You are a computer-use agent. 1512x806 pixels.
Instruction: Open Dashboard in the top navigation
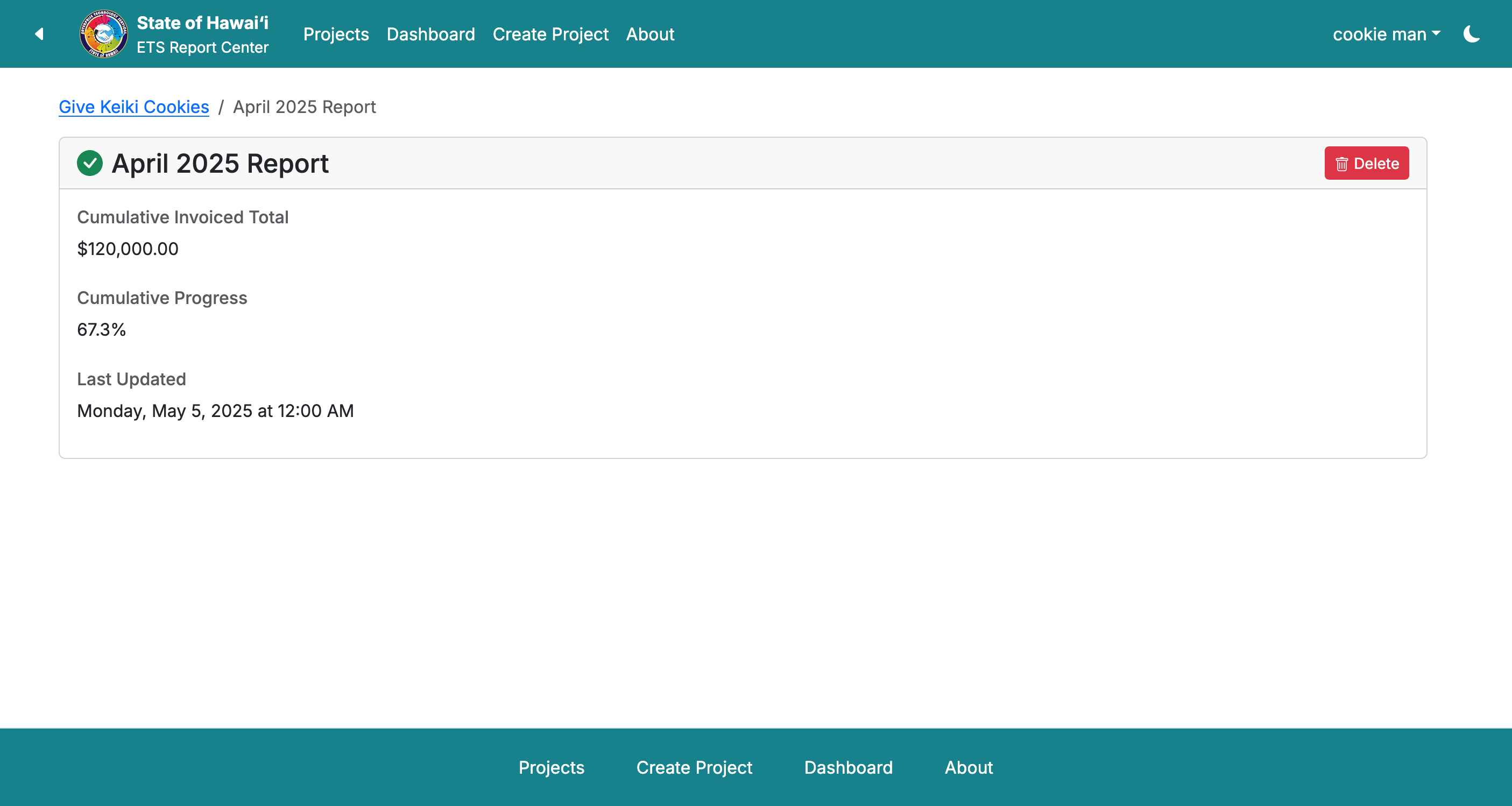[430, 34]
